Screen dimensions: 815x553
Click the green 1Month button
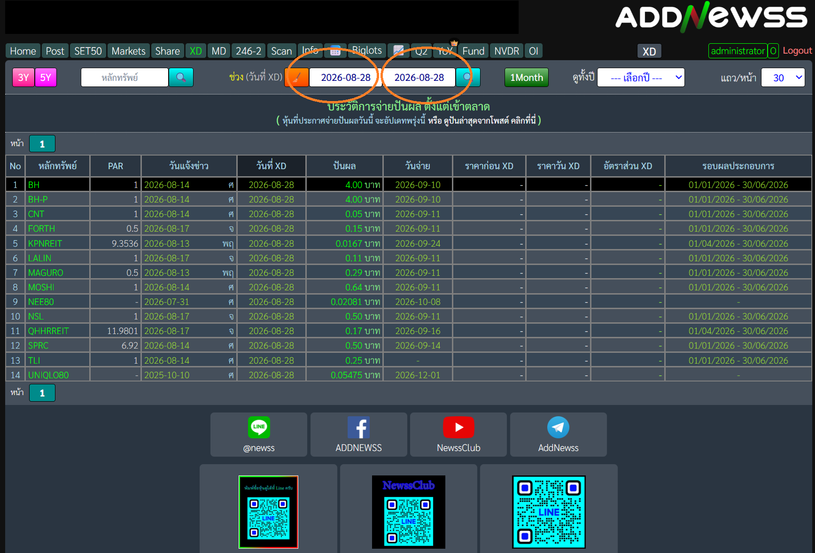(x=527, y=77)
